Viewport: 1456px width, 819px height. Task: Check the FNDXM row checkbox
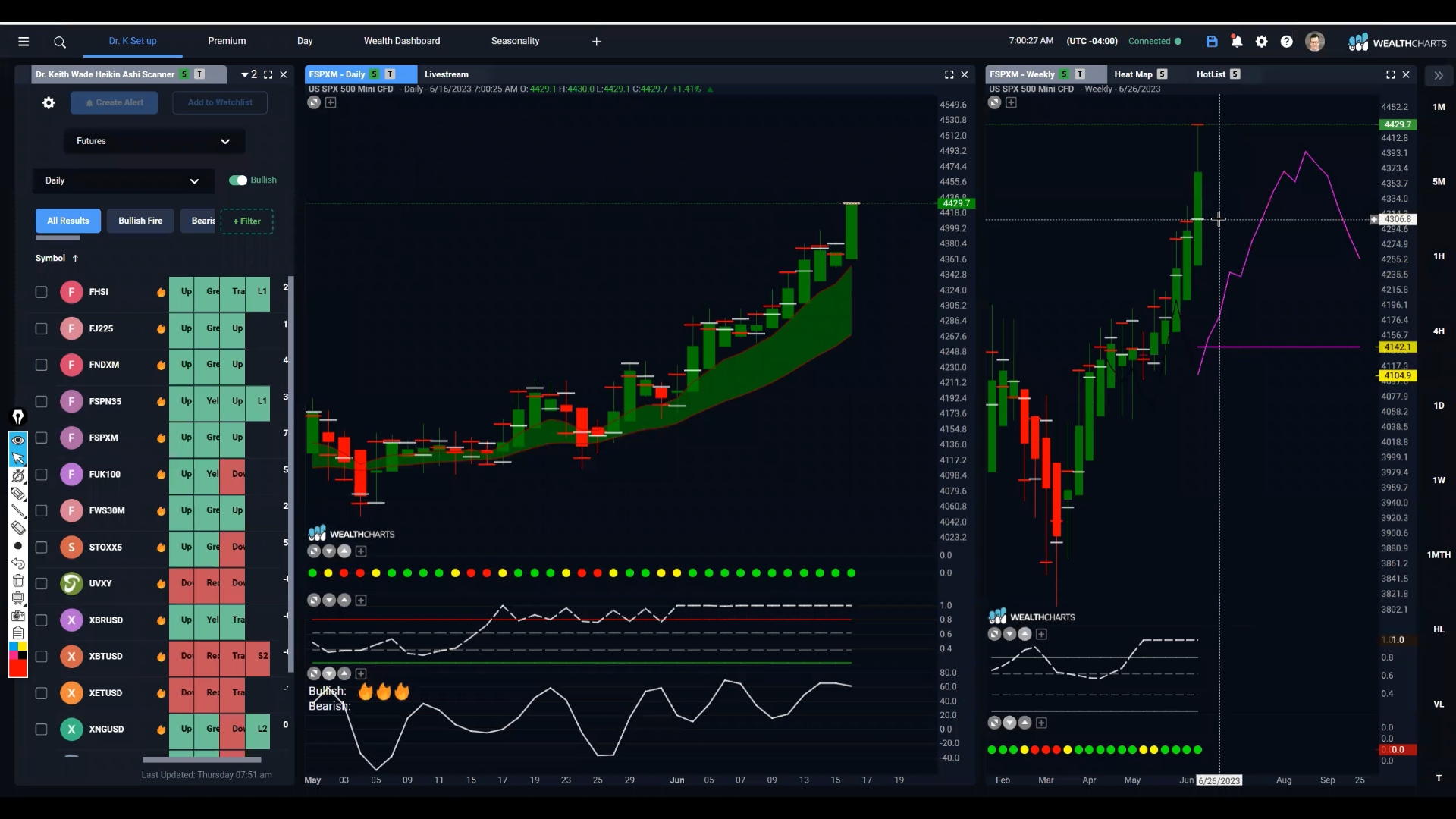point(41,365)
